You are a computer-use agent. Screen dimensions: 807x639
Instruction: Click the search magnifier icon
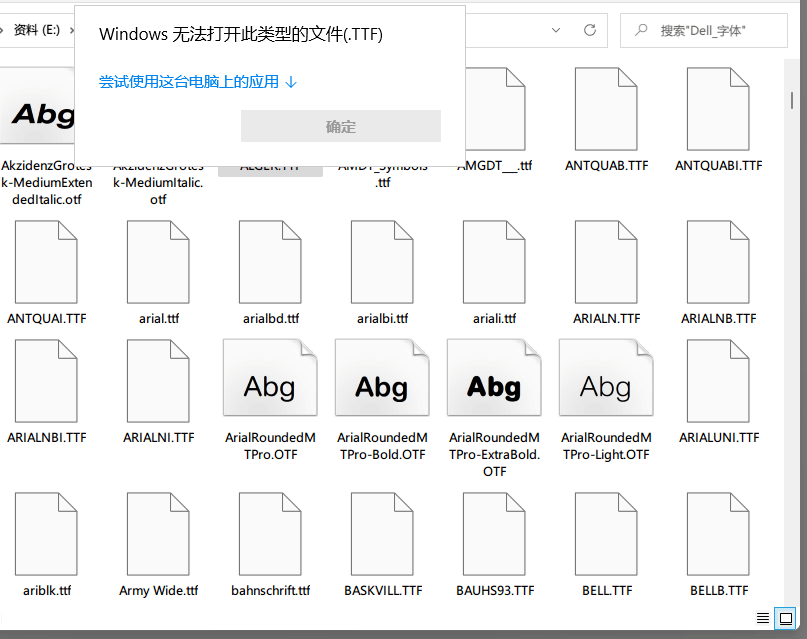pos(641,30)
